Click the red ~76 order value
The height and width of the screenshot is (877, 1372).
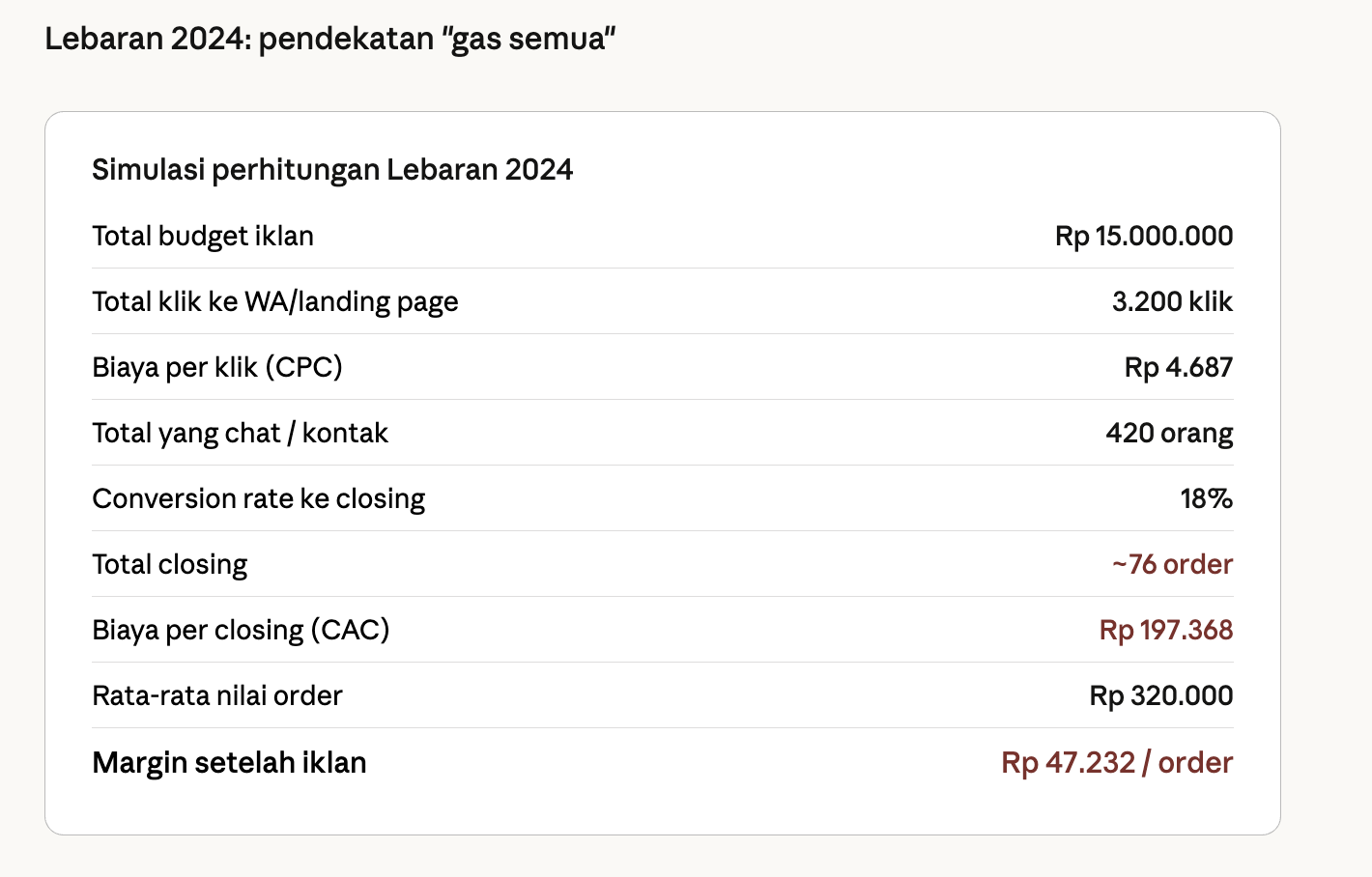pos(1172,565)
